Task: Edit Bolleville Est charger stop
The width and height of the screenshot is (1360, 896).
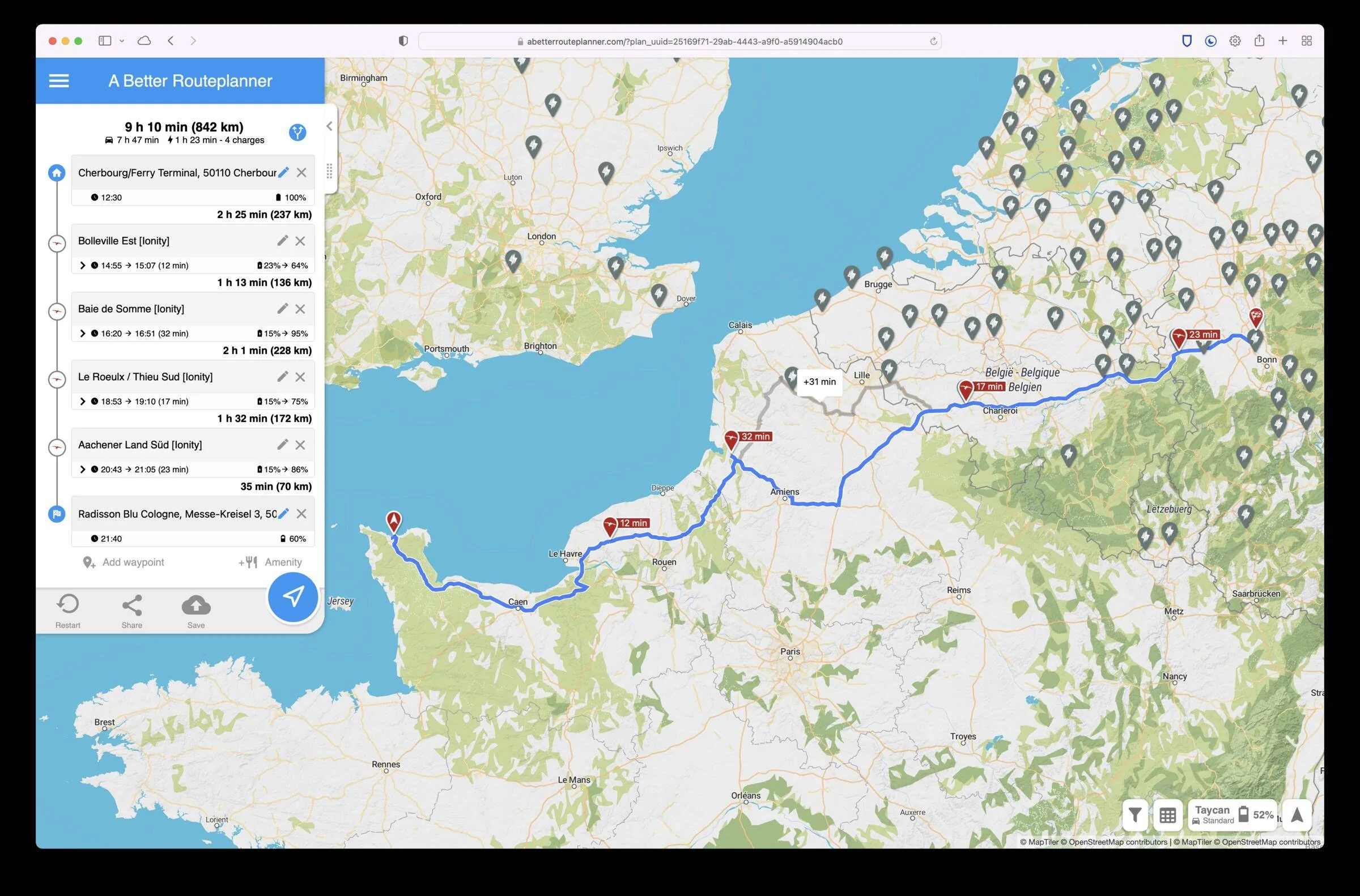Action: (x=282, y=241)
